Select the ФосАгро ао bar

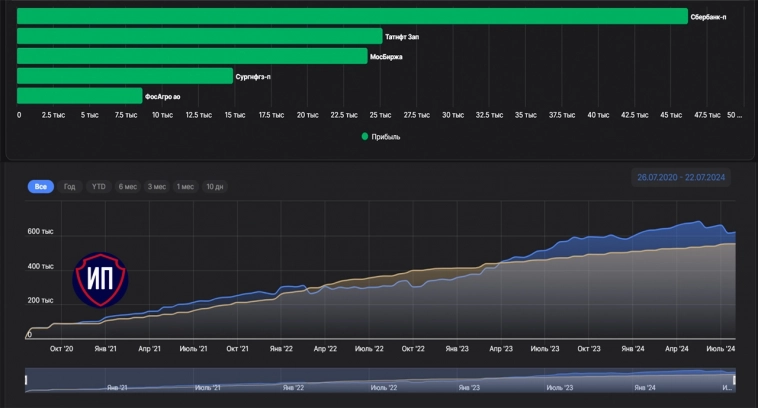click(x=80, y=96)
